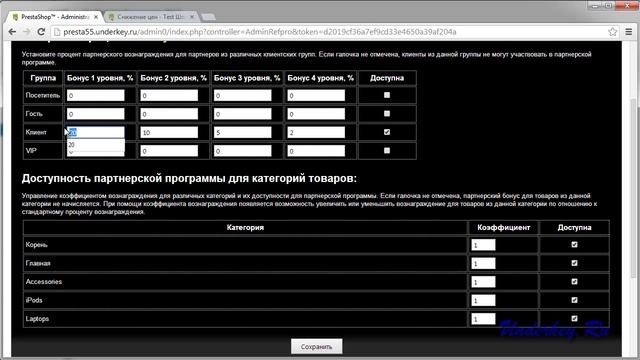Edit level 1 bonus for Клиент
This screenshot has height=360, width=640.
[96, 132]
